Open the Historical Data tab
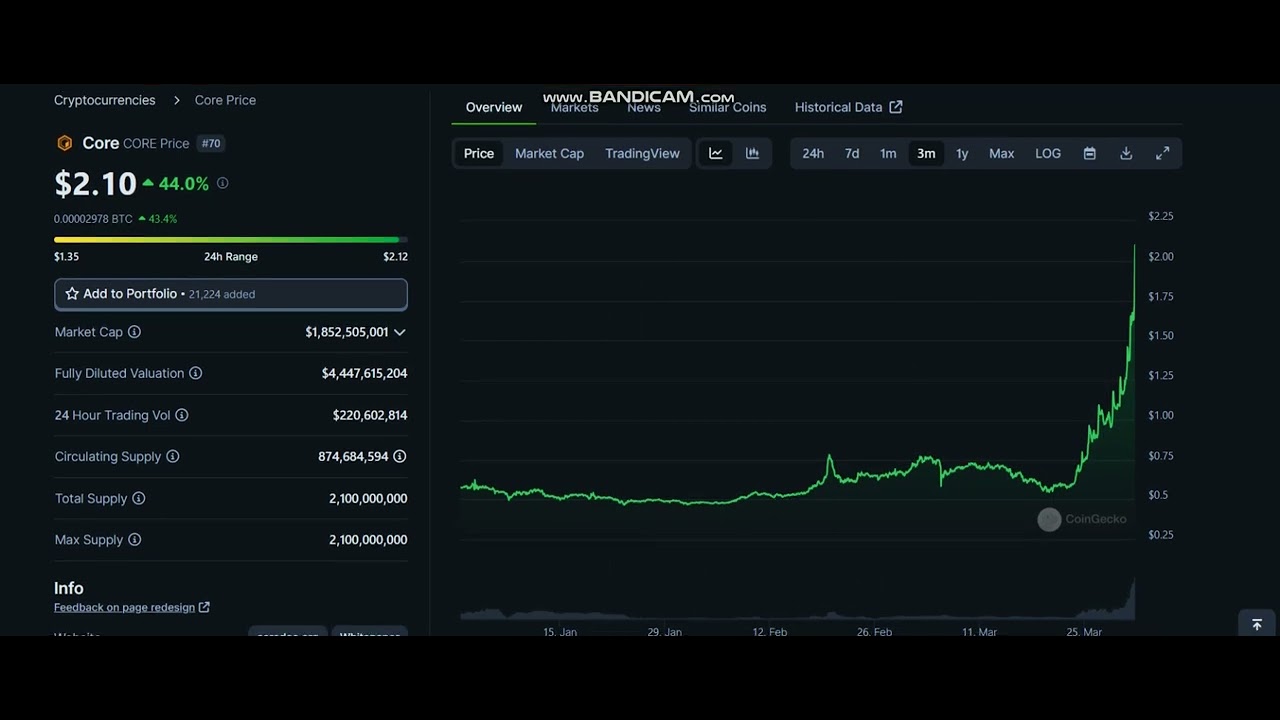Image resolution: width=1280 pixels, height=720 pixels. 848,107
